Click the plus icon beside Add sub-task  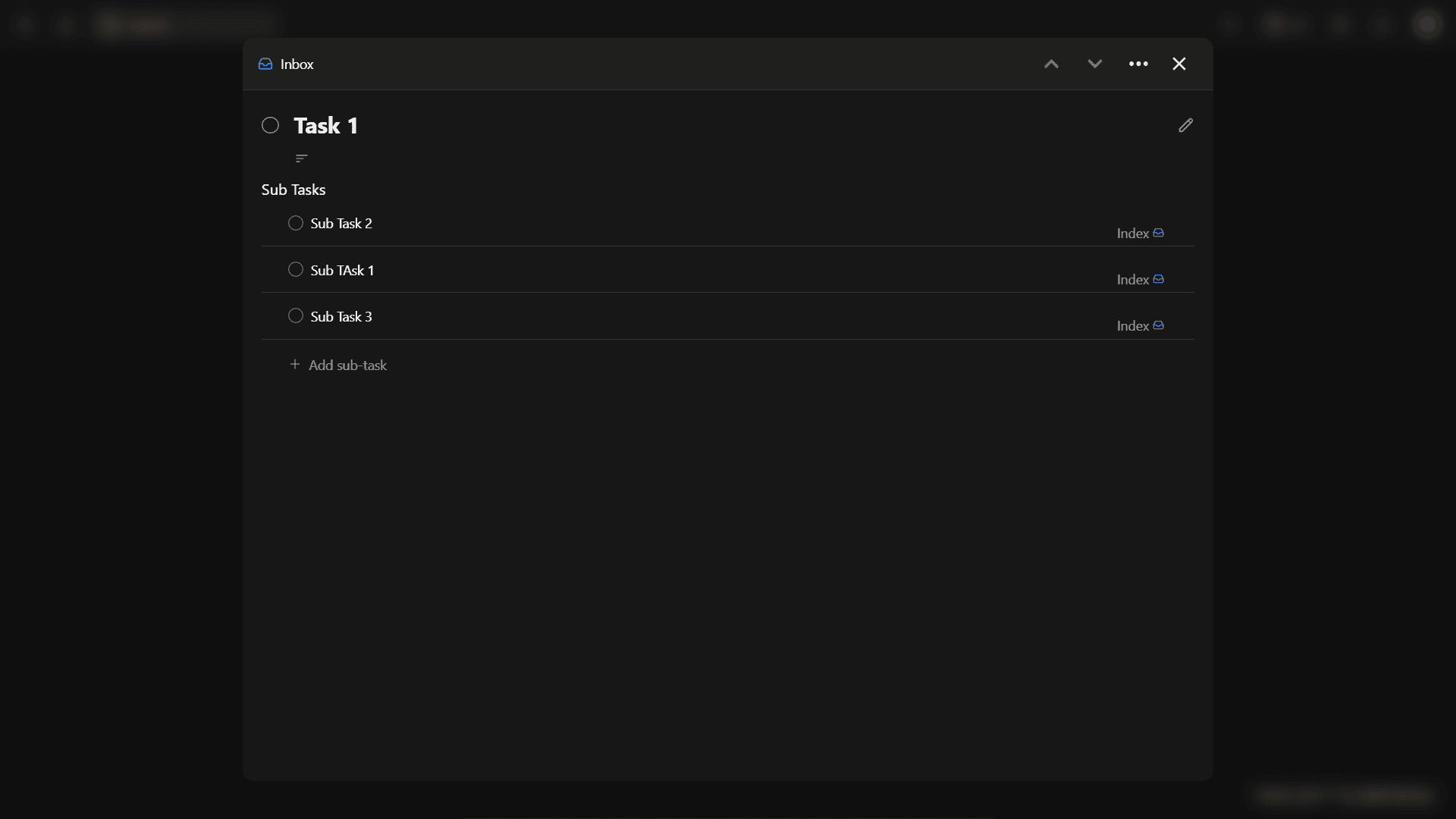pyautogui.click(x=295, y=365)
